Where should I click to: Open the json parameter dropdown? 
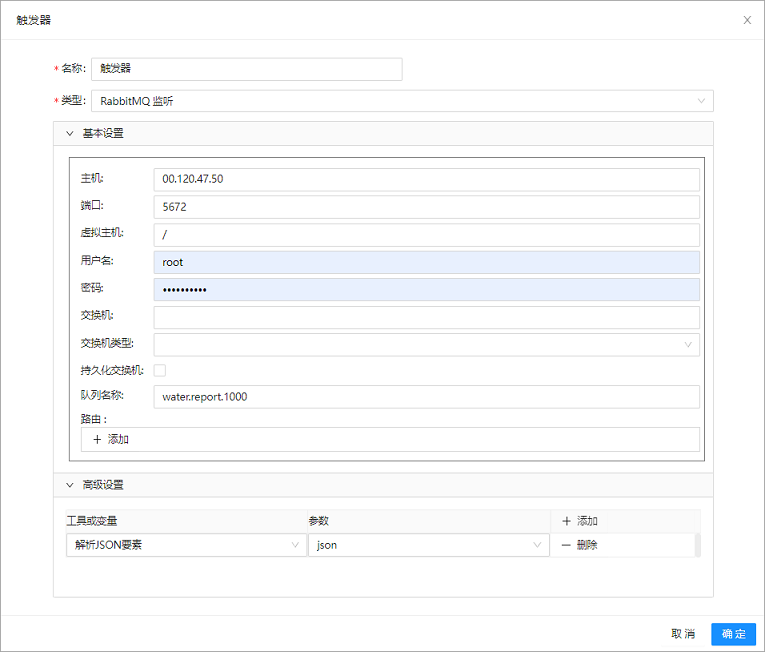point(429,545)
